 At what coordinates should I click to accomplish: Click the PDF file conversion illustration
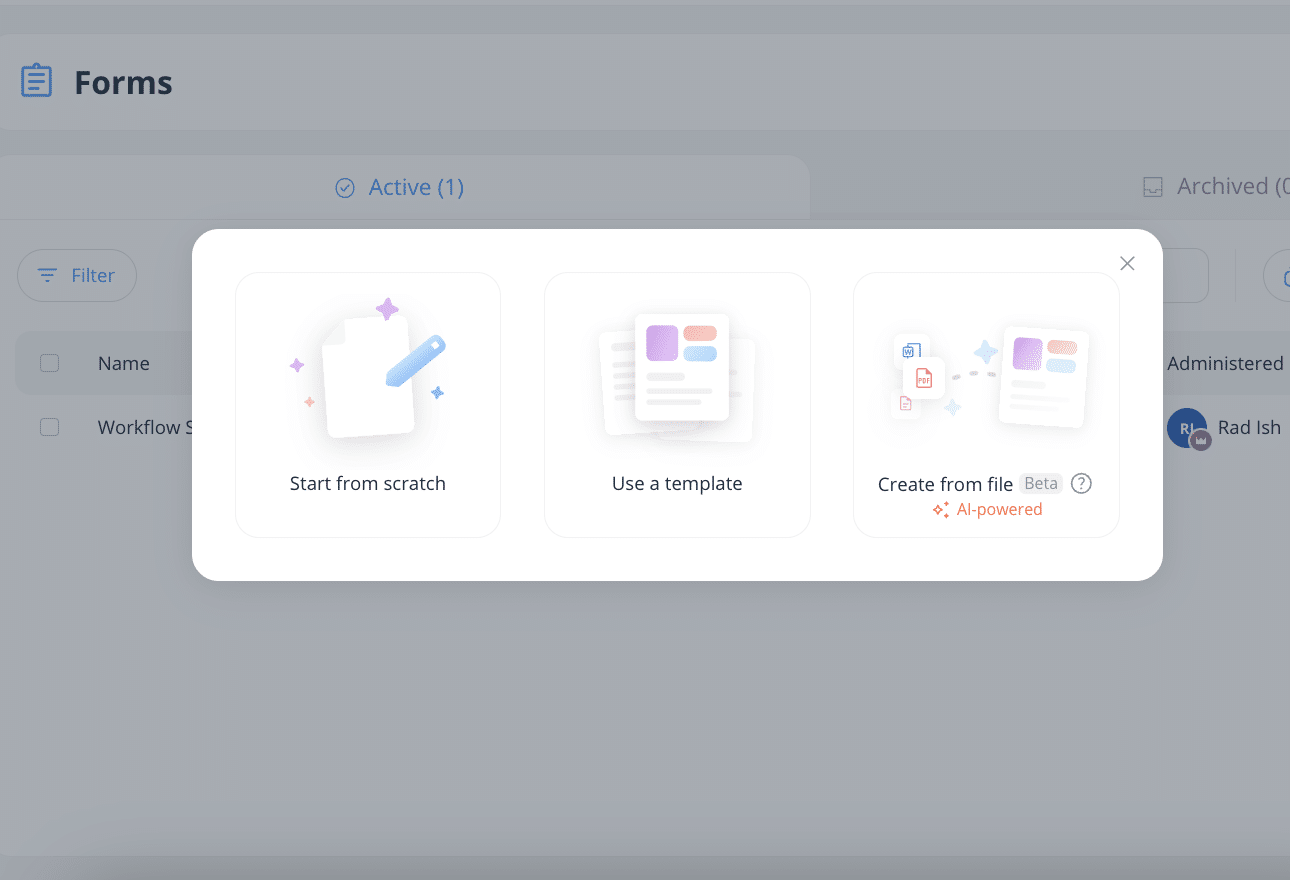tap(990, 376)
